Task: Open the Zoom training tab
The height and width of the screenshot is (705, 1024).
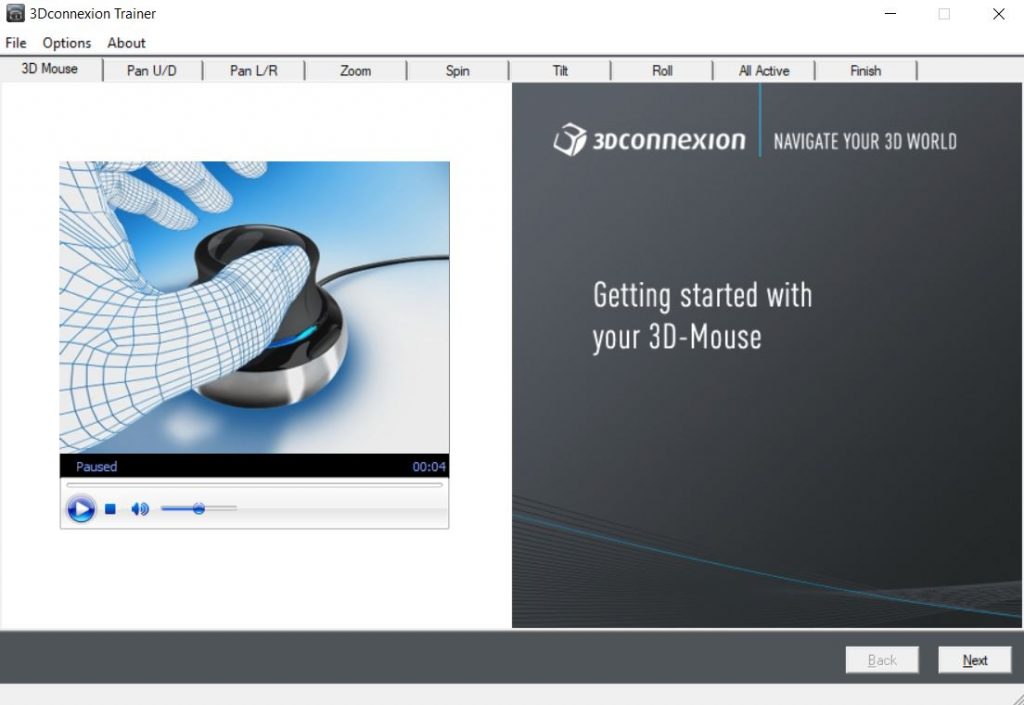Action: 355,70
